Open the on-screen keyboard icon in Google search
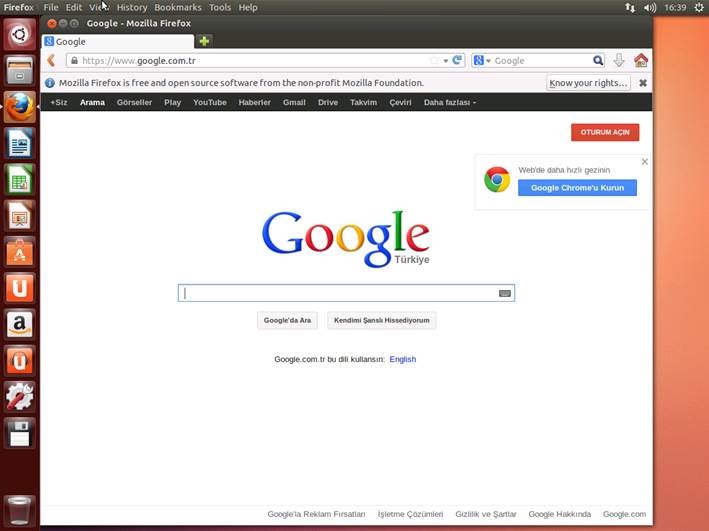This screenshot has height=531, width=709. [505, 293]
